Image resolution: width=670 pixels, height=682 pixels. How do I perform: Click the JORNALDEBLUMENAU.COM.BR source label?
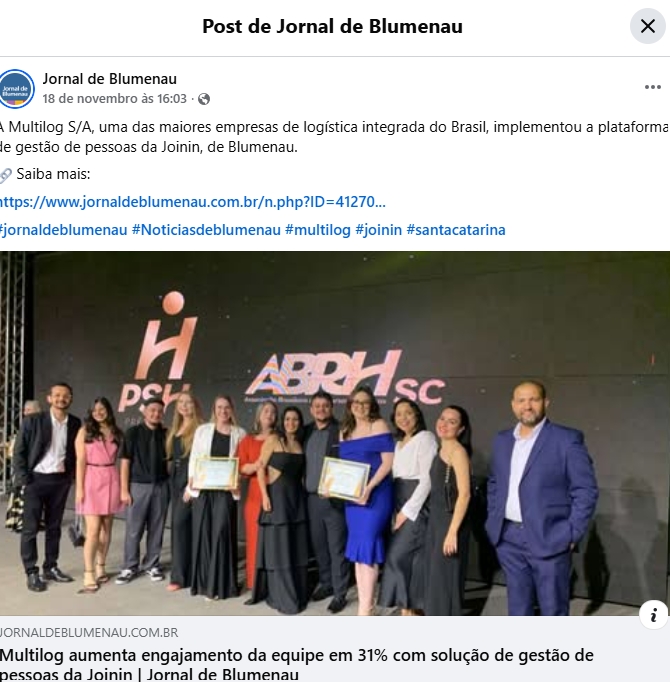point(89,632)
